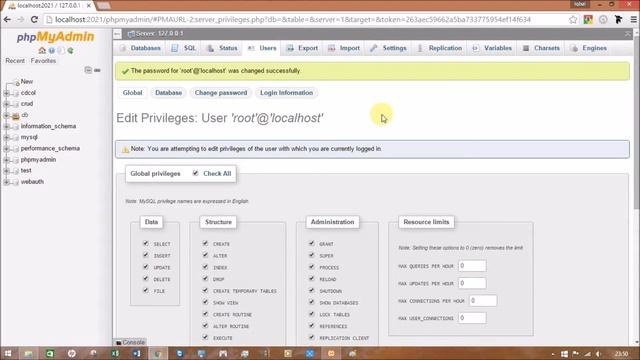The height and width of the screenshot is (360, 640).
Task: Click the Global sub-navigation link
Action: 132,93
